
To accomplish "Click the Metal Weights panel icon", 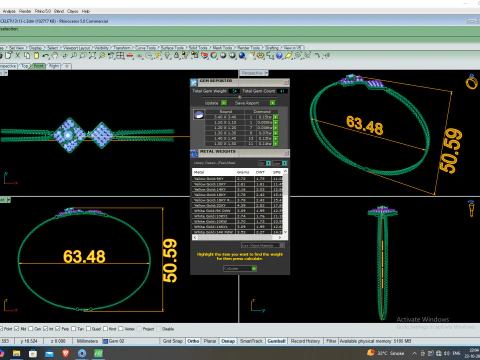I will coord(194,153).
